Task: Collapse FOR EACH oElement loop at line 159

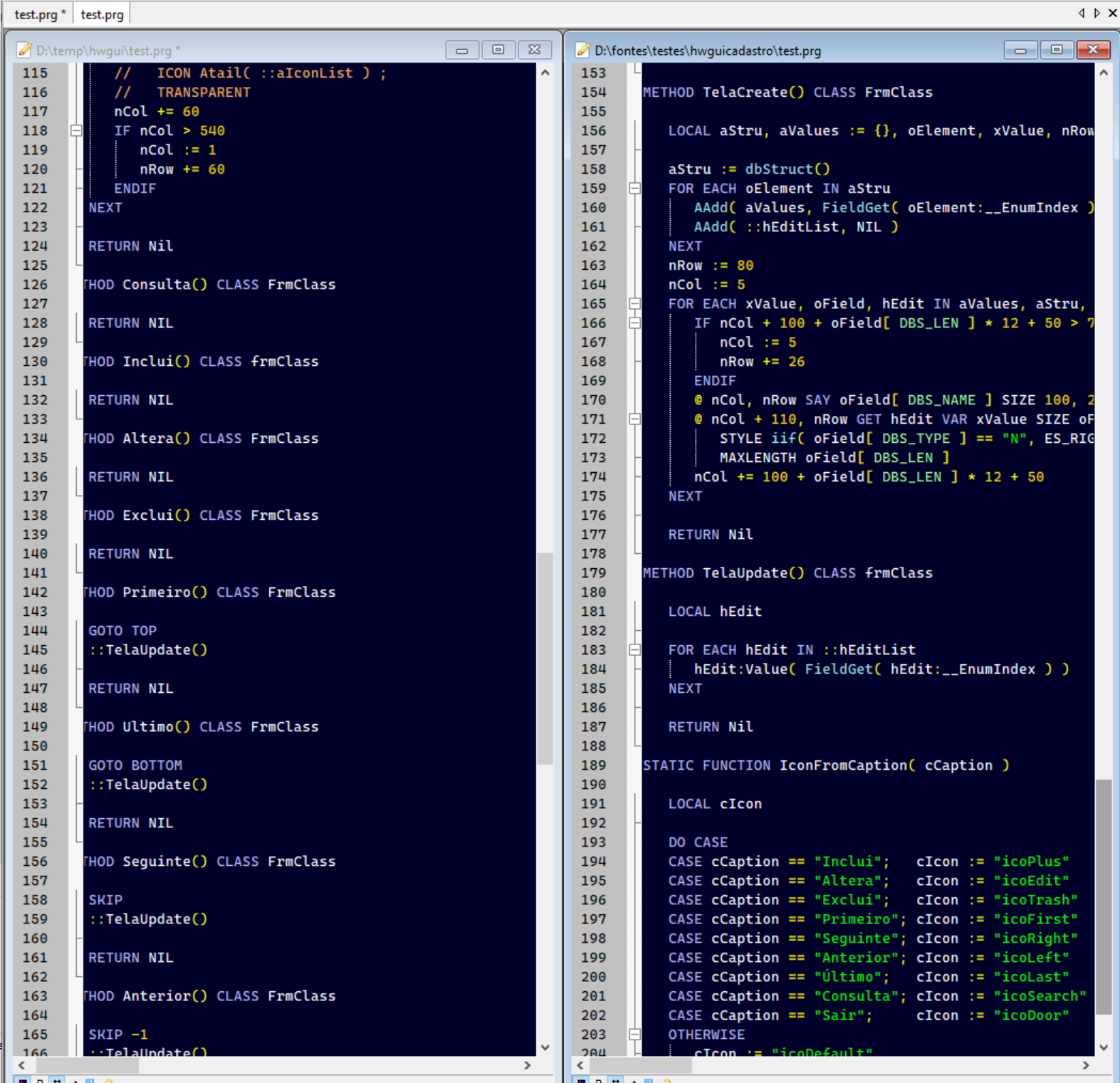Action: [x=634, y=189]
